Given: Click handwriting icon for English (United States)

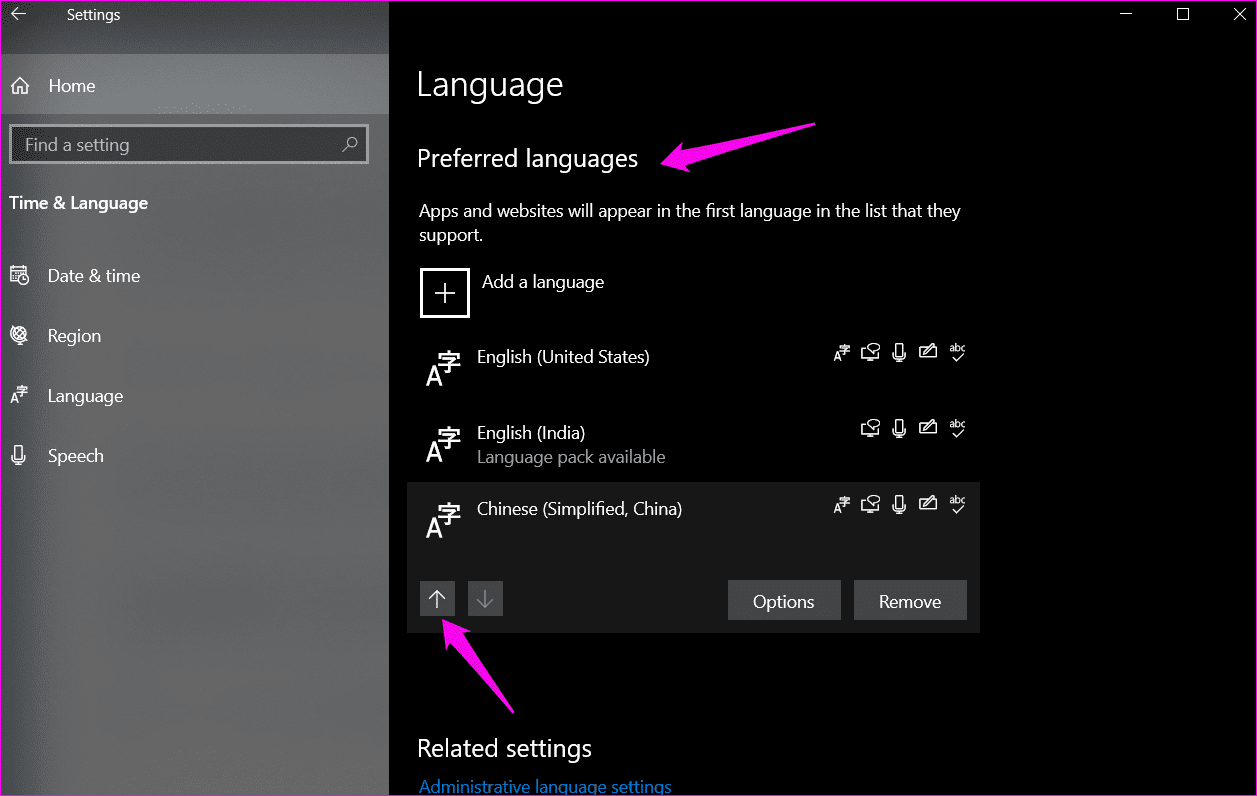Looking at the screenshot, I should 928,351.
